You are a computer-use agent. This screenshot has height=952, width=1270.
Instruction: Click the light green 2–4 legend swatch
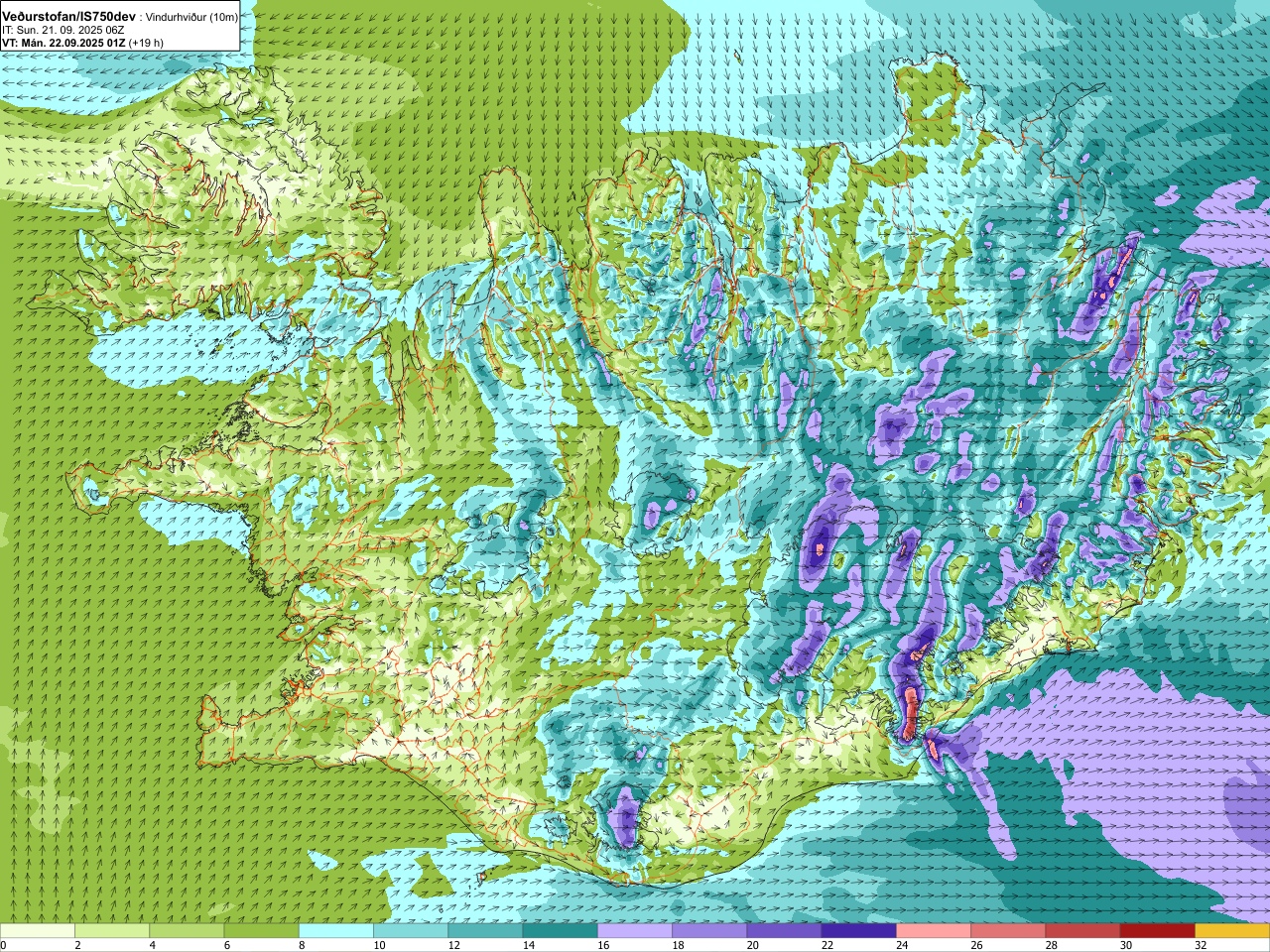tap(112, 930)
